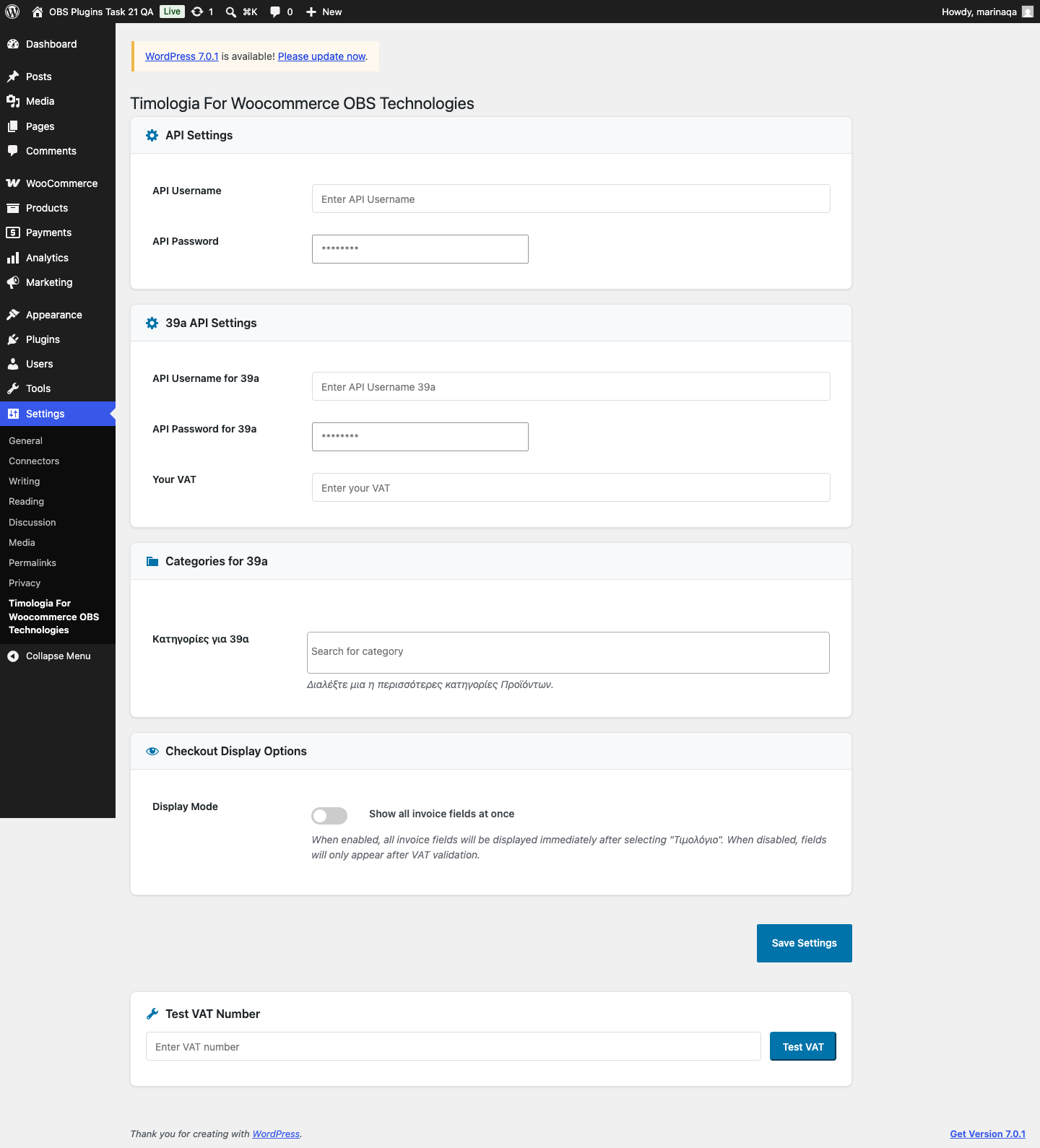1040x1148 pixels.
Task: Focus the API Password field
Action: coord(420,249)
